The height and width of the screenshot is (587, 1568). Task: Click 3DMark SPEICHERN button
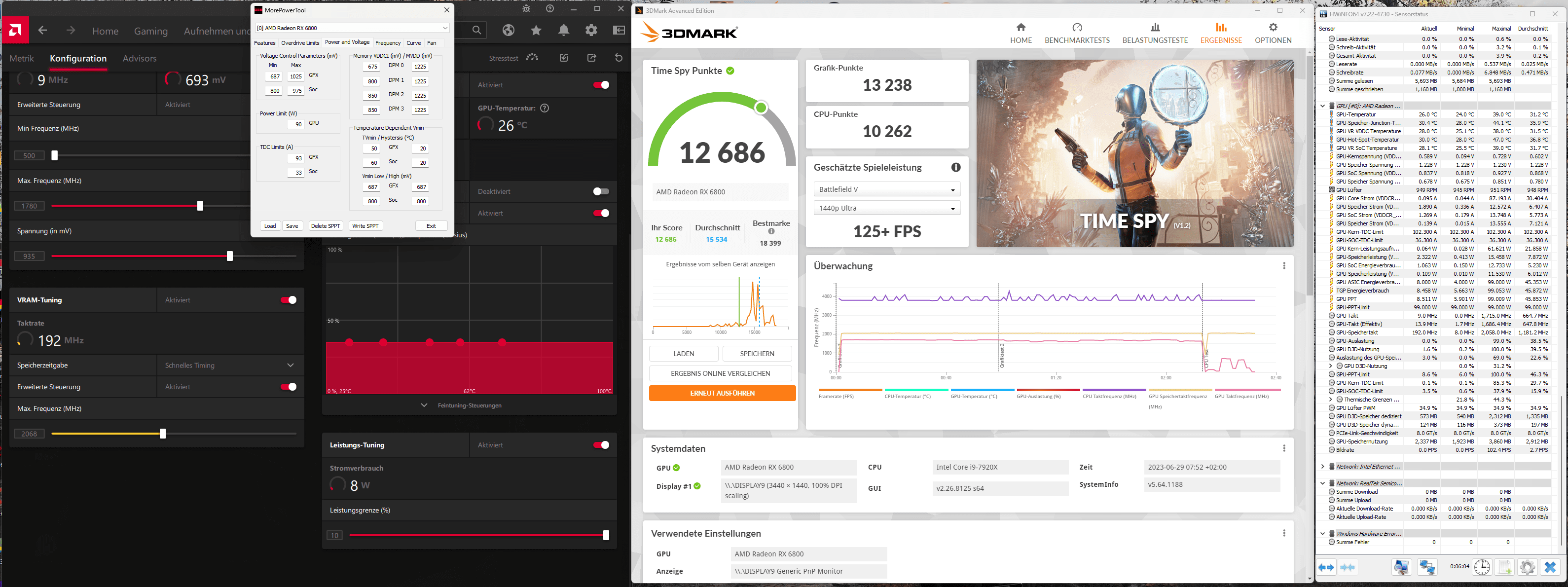(x=757, y=354)
